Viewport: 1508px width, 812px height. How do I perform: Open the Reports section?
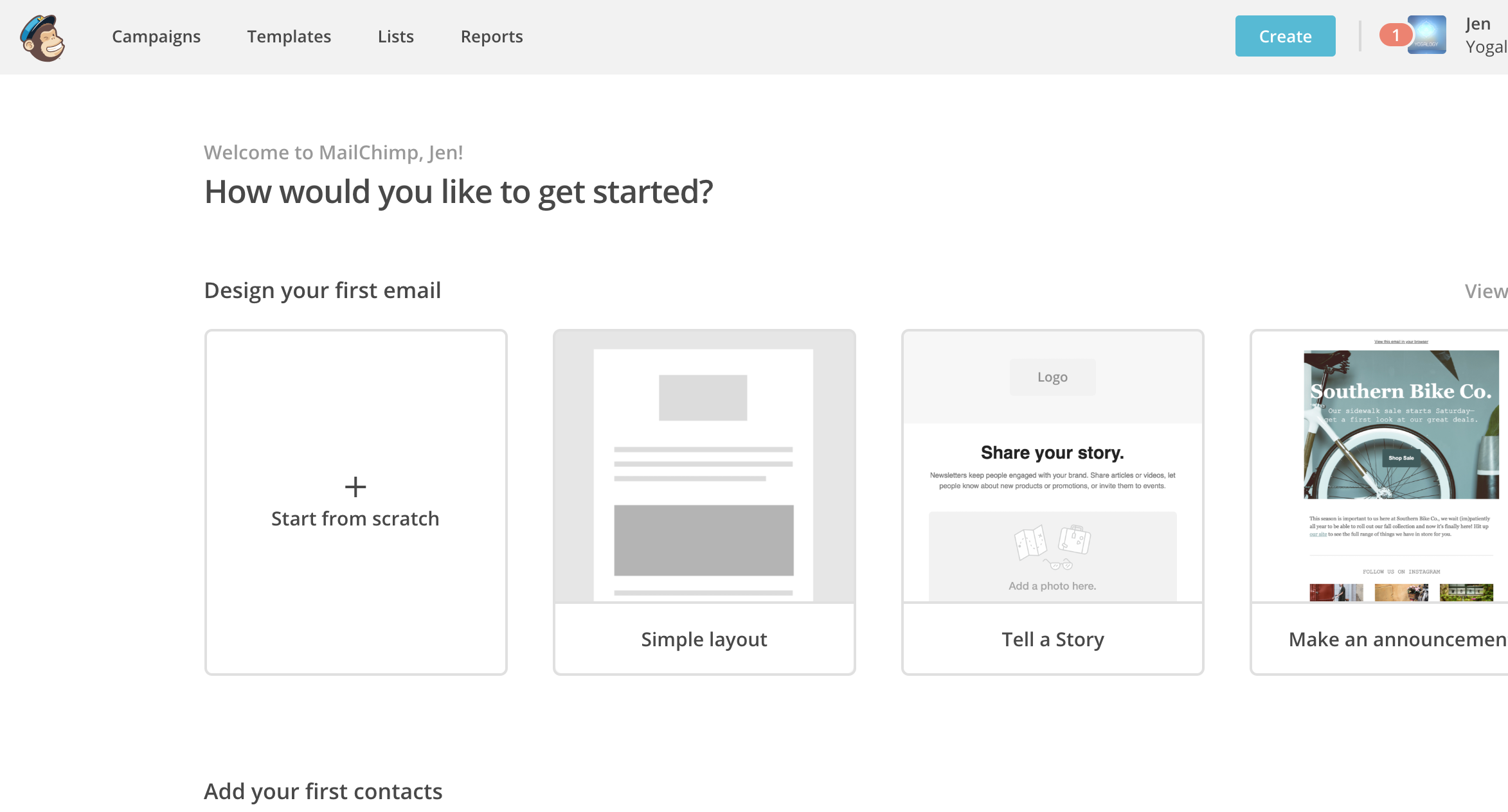point(492,37)
